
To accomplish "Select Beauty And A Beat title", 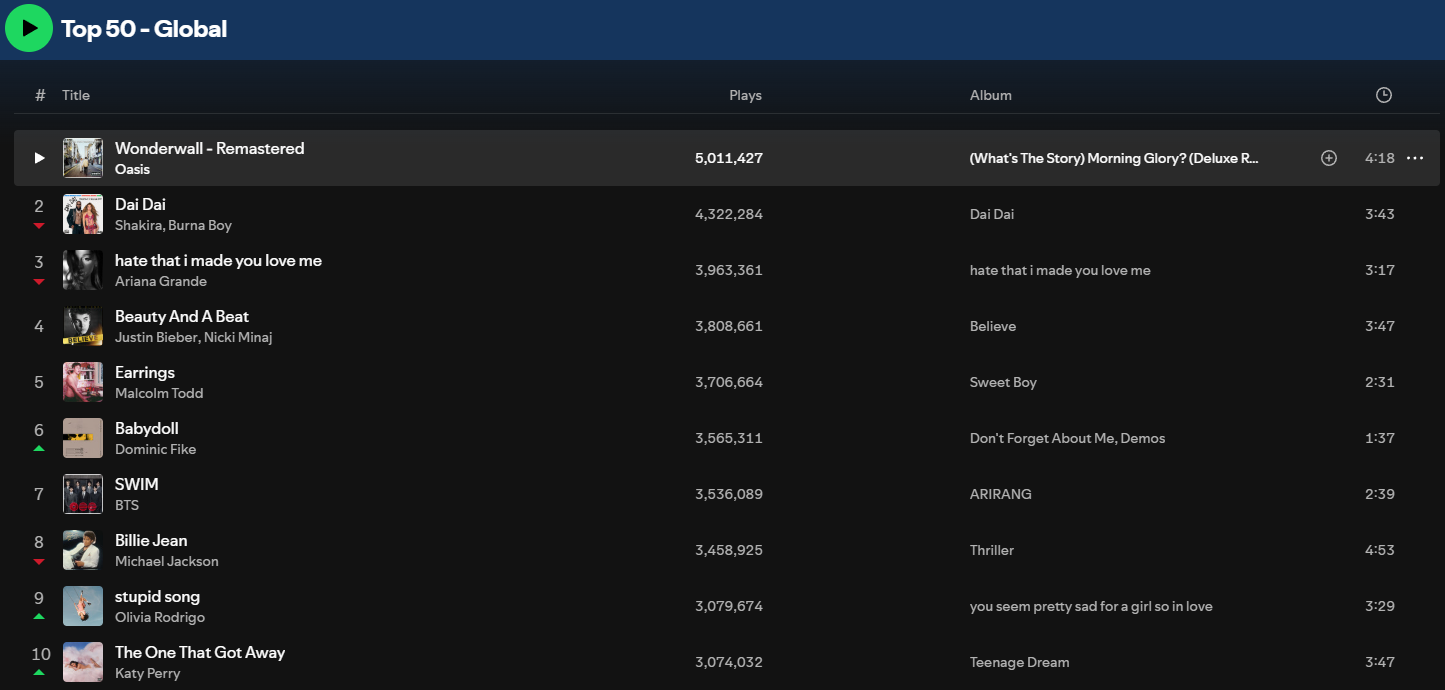I will [182, 316].
